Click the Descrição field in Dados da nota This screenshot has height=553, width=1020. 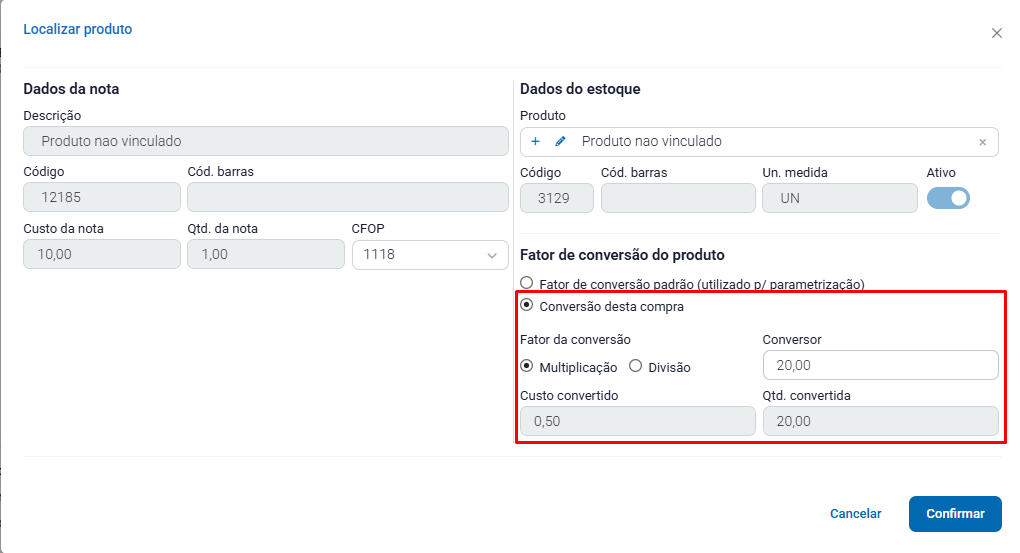tap(266, 141)
